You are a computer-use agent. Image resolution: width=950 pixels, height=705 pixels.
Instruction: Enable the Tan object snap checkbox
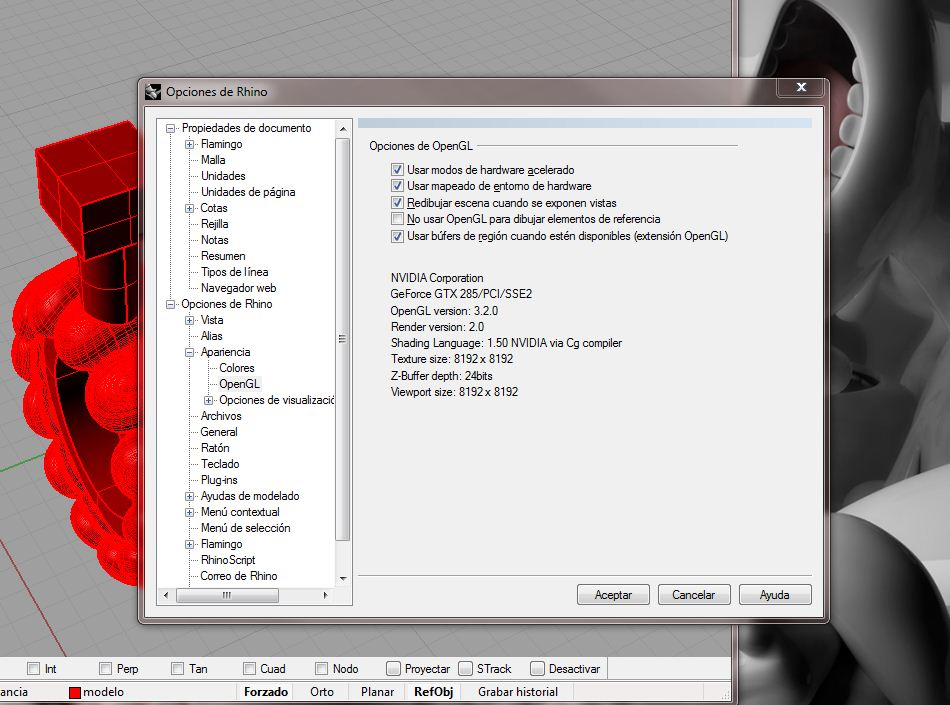coord(177,669)
